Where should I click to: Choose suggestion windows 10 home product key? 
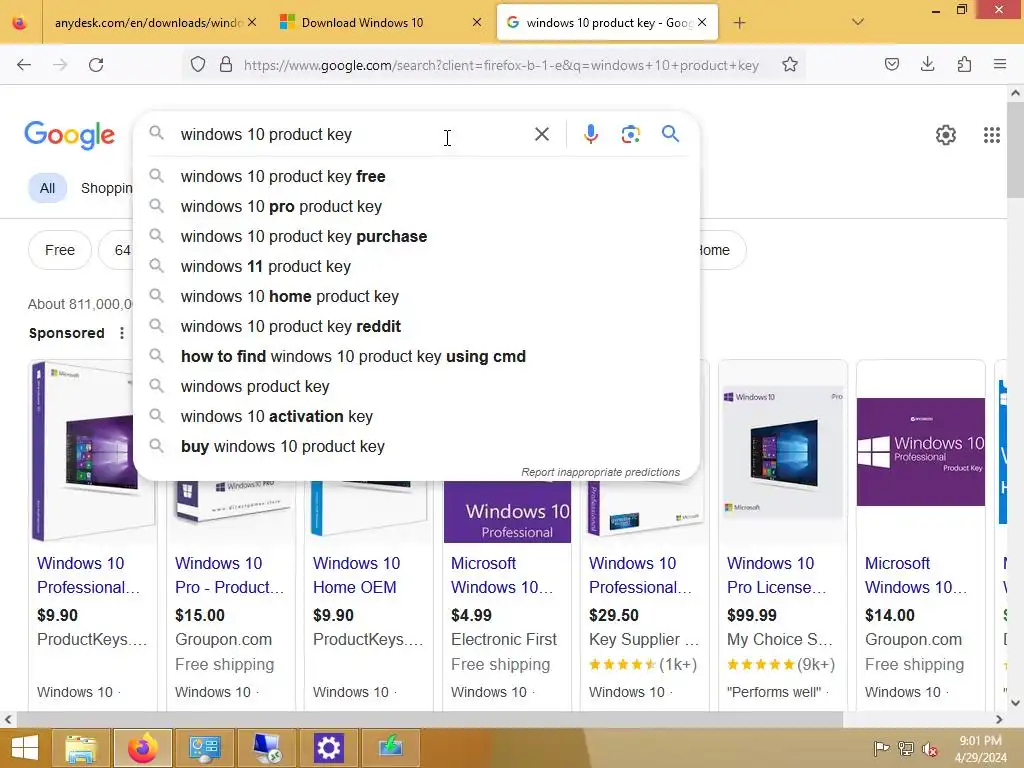416,296
